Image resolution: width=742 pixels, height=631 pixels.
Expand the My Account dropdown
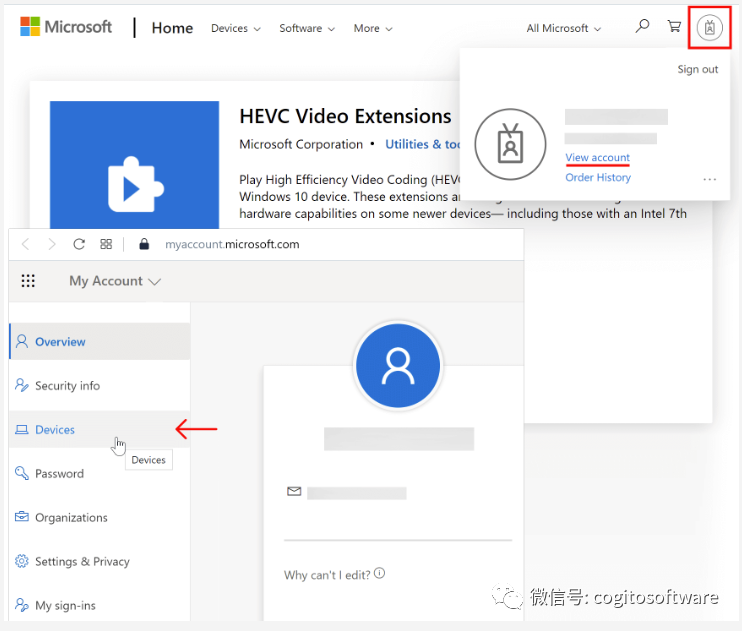coord(115,281)
